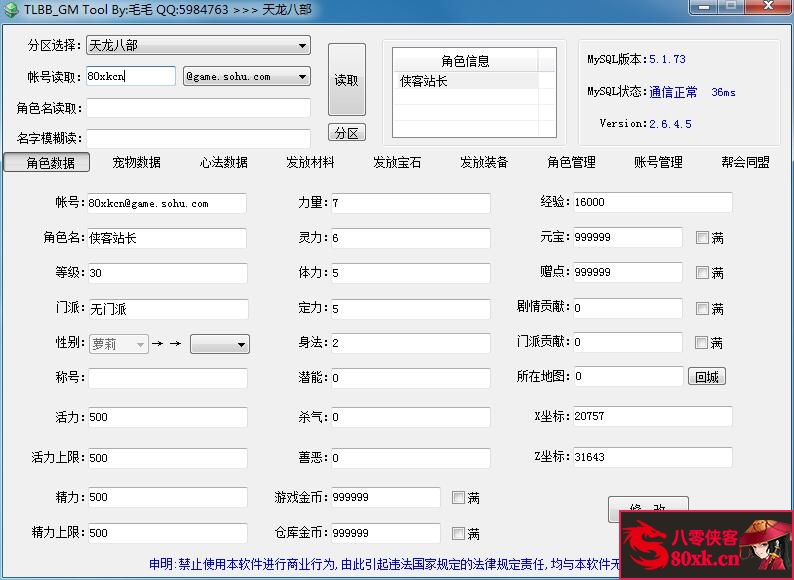Tick the 满 checkbox next to 剧情贡献
The width and height of the screenshot is (794, 580).
pyautogui.click(x=702, y=308)
